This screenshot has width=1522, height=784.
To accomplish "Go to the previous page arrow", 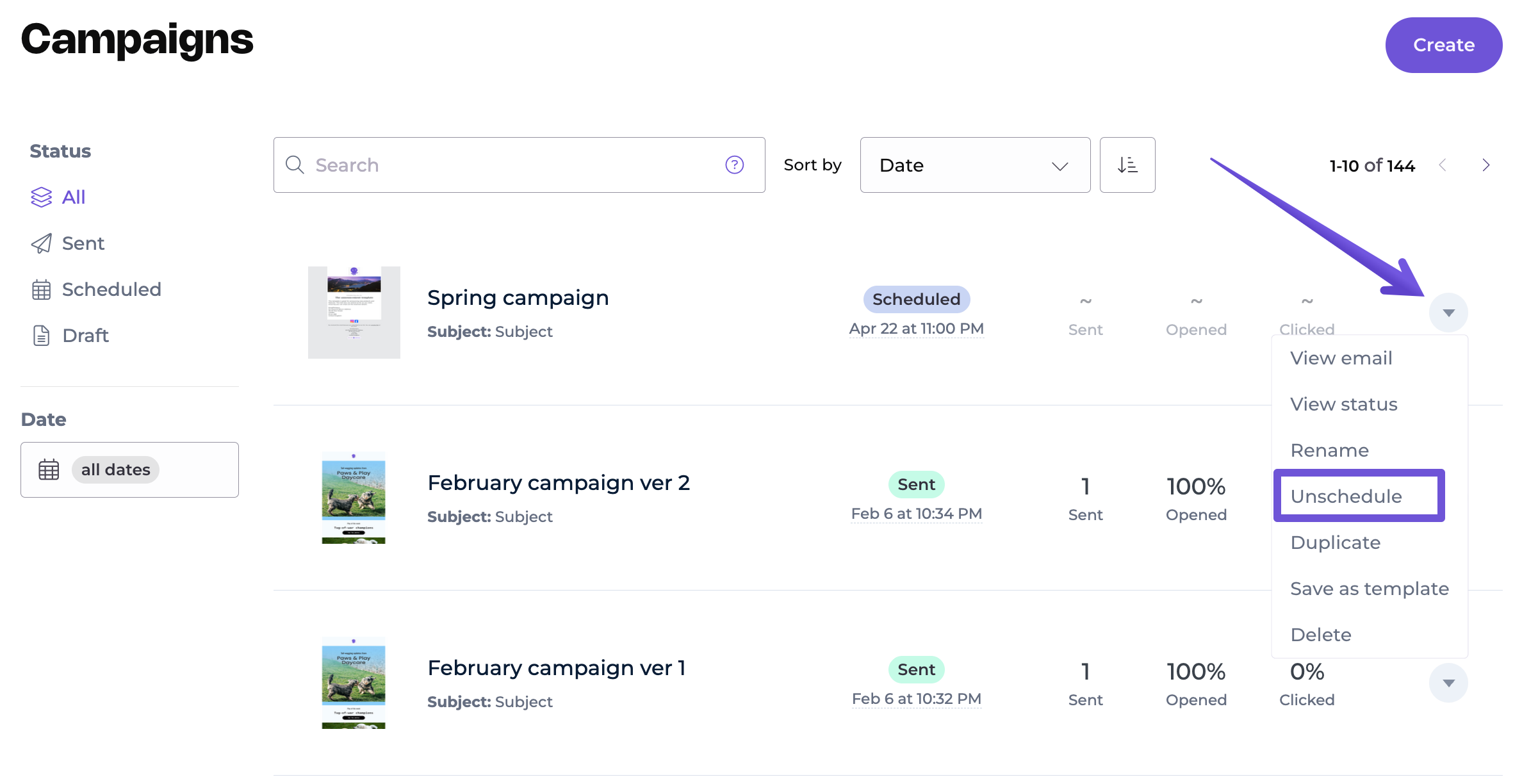I will pyautogui.click(x=1443, y=165).
